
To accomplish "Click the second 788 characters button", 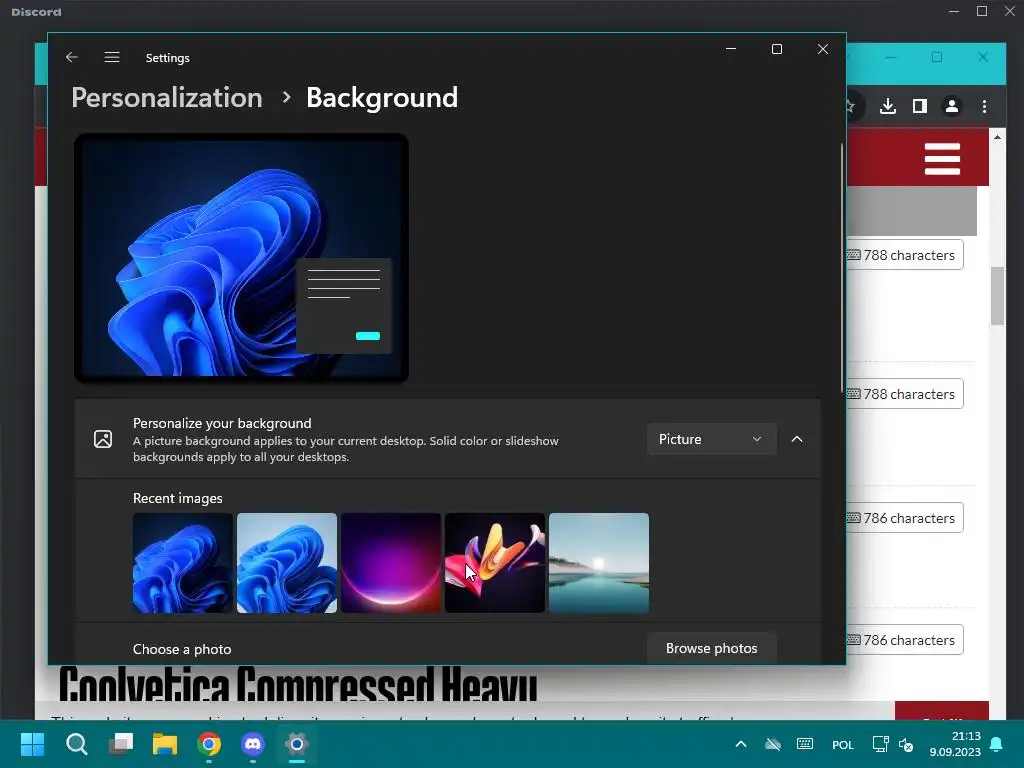I will coord(905,394).
